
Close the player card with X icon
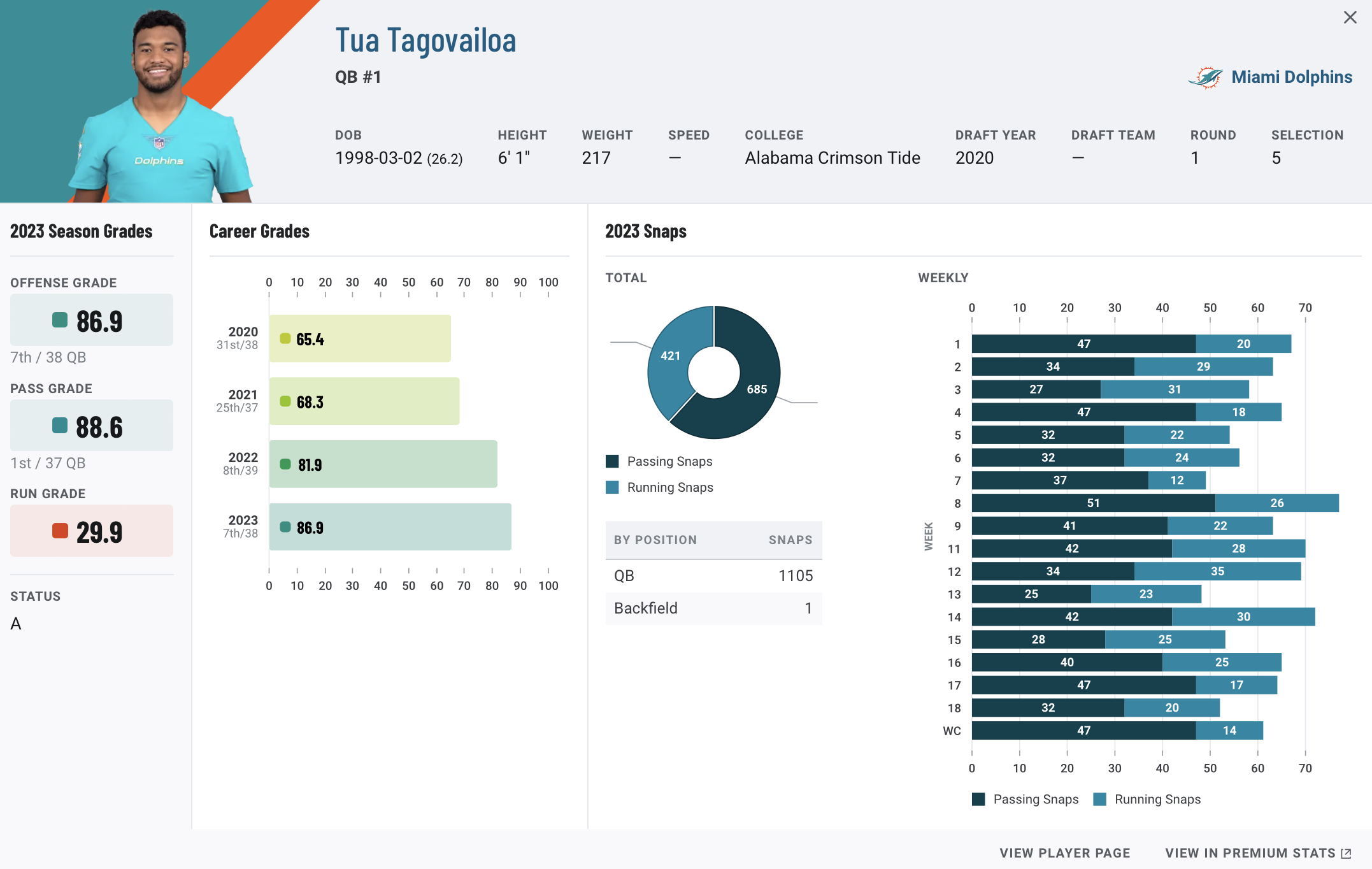[1350, 18]
